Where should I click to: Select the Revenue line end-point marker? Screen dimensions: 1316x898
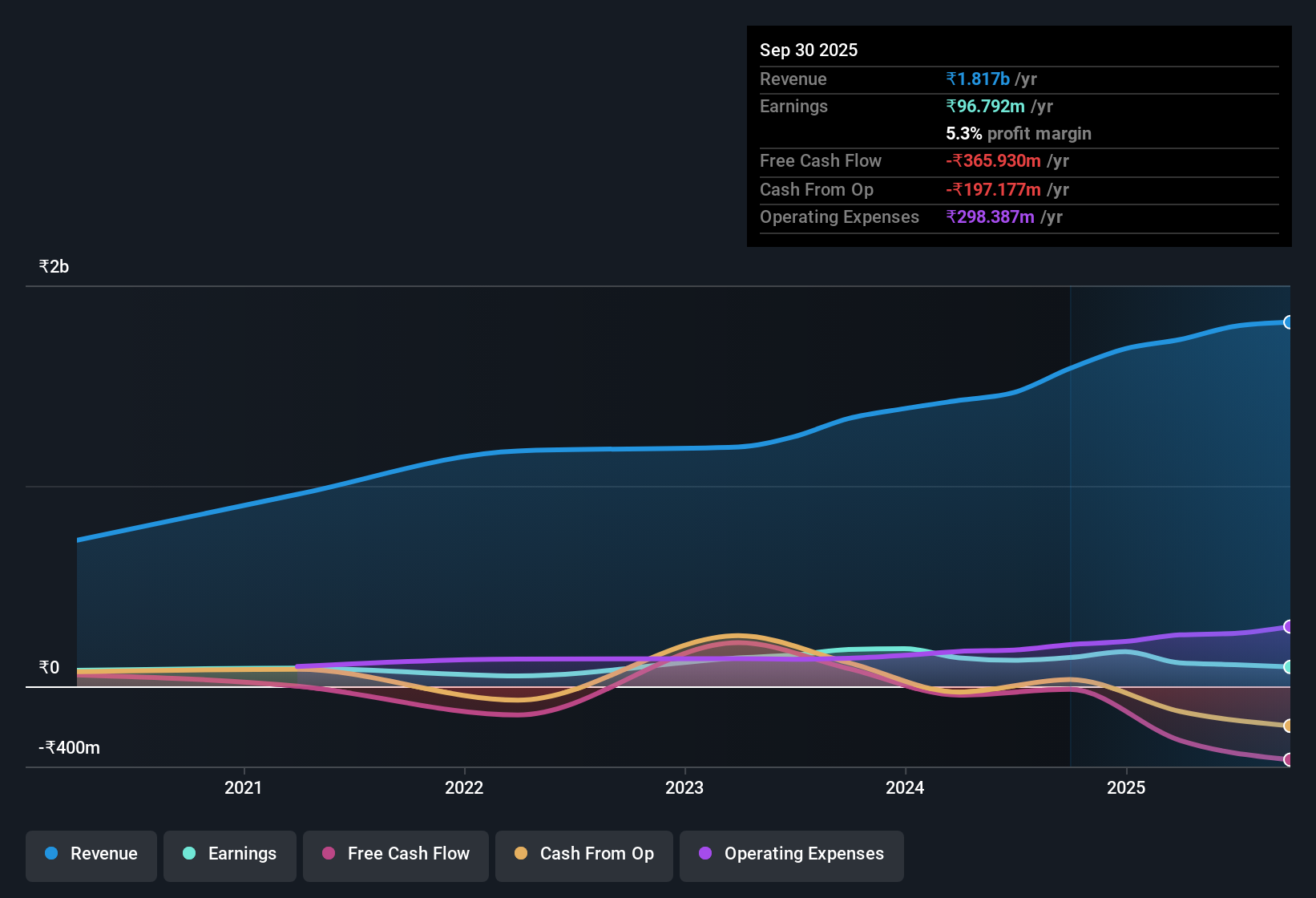1288,322
